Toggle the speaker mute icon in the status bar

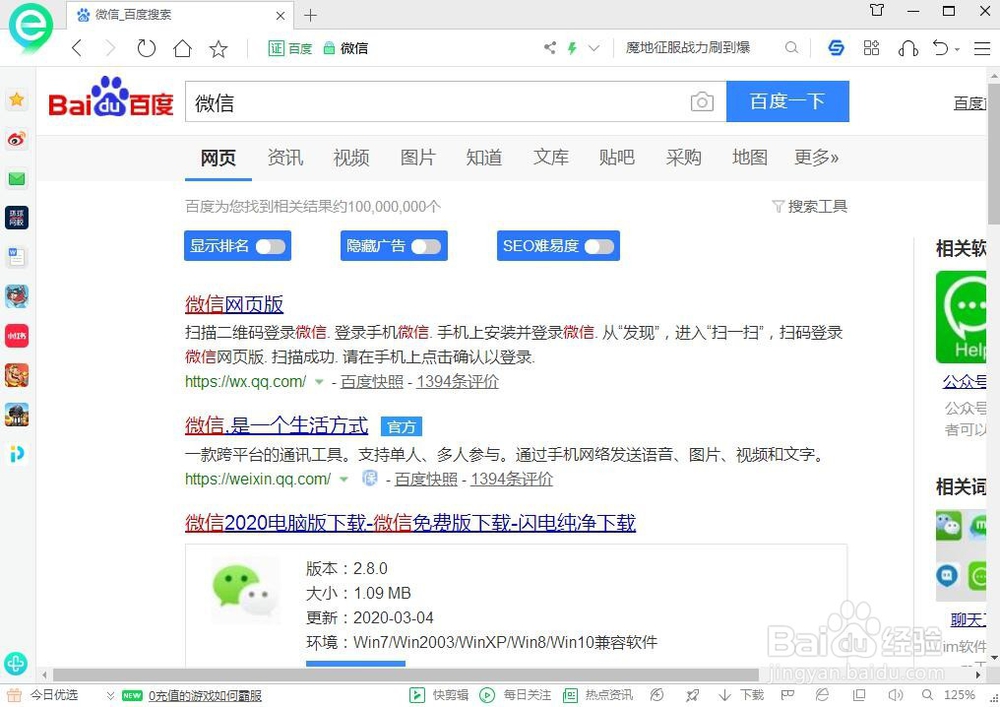pyautogui.click(x=895, y=695)
